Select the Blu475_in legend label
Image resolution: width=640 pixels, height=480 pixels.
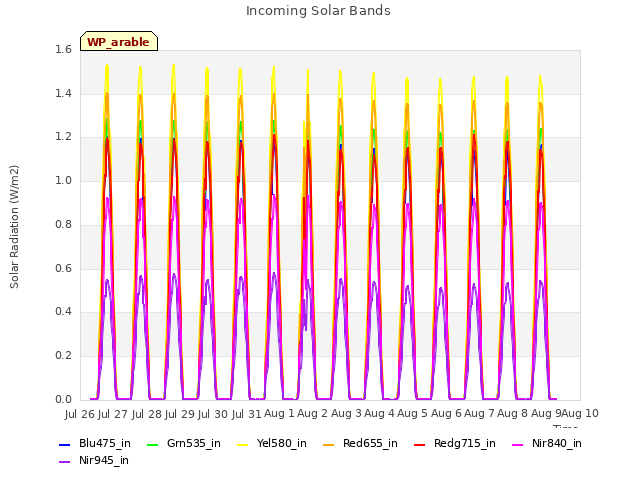pos(104,444)
